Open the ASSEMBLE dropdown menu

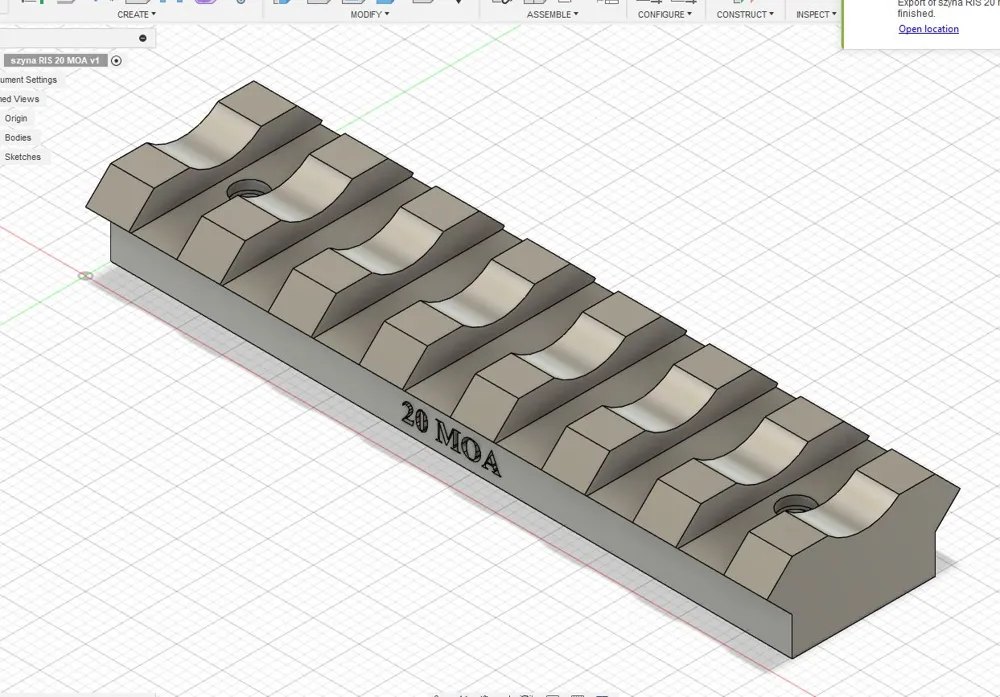point(552,14)
